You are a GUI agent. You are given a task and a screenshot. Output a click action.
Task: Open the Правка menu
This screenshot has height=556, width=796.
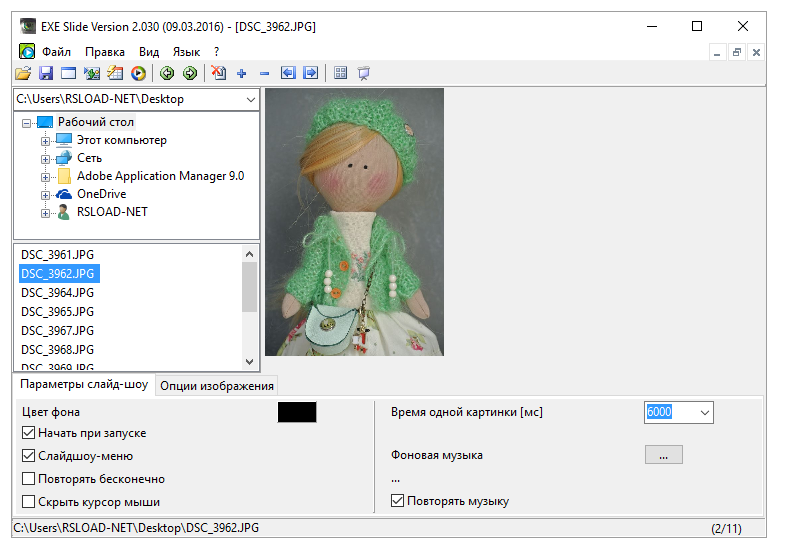point(105,52)
